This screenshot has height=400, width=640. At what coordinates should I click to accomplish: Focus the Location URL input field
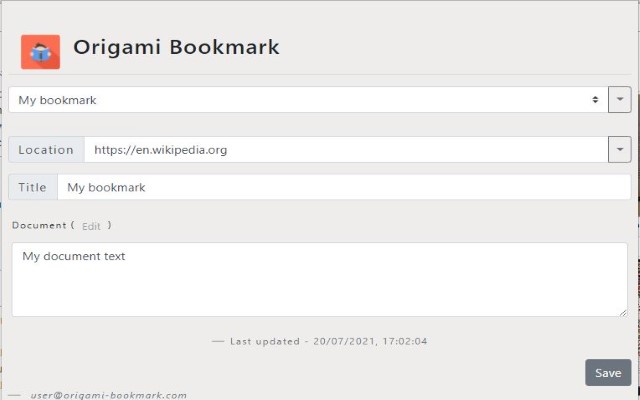tap(345, 150)
